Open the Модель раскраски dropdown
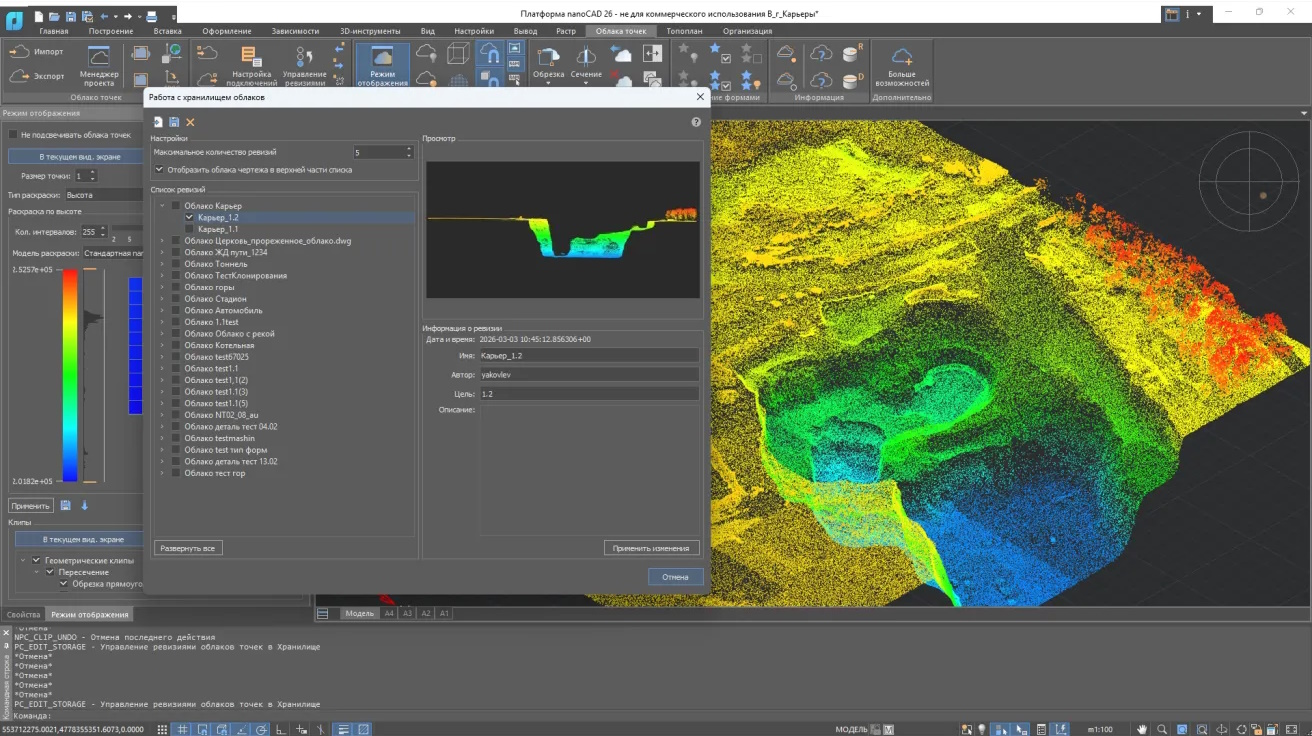Image resolution: width=1312 pixels, height=736 pixels. tap(113, 253)
